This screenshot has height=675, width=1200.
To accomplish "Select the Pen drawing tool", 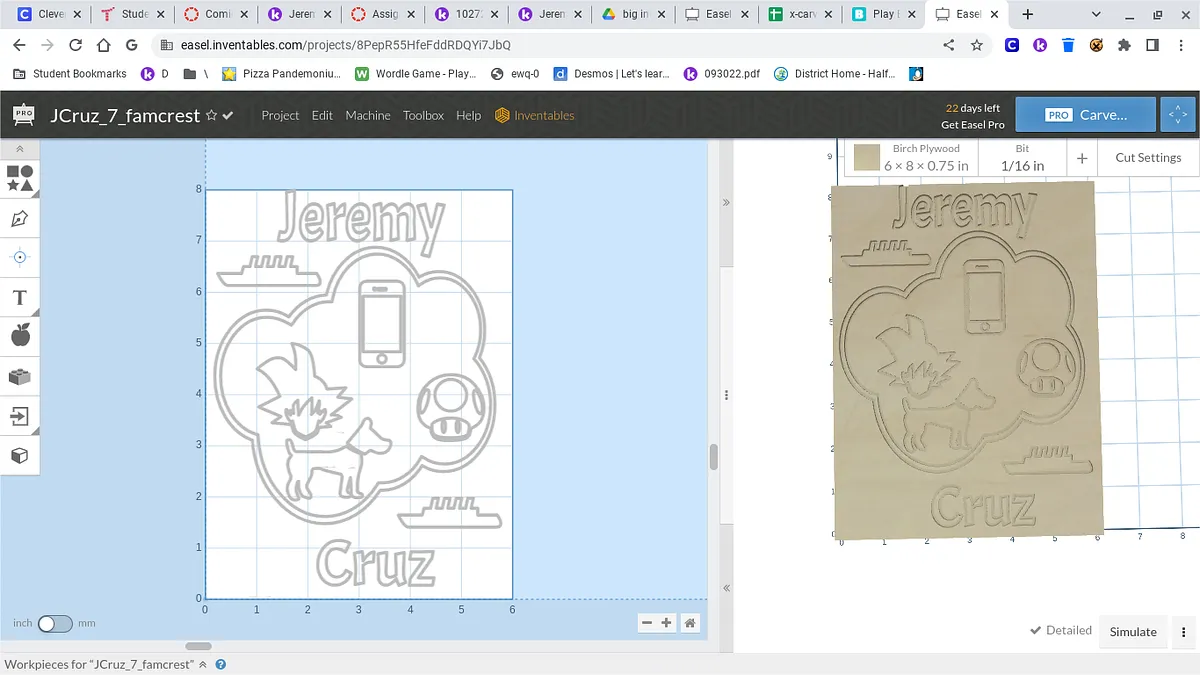I will (20, 219).
